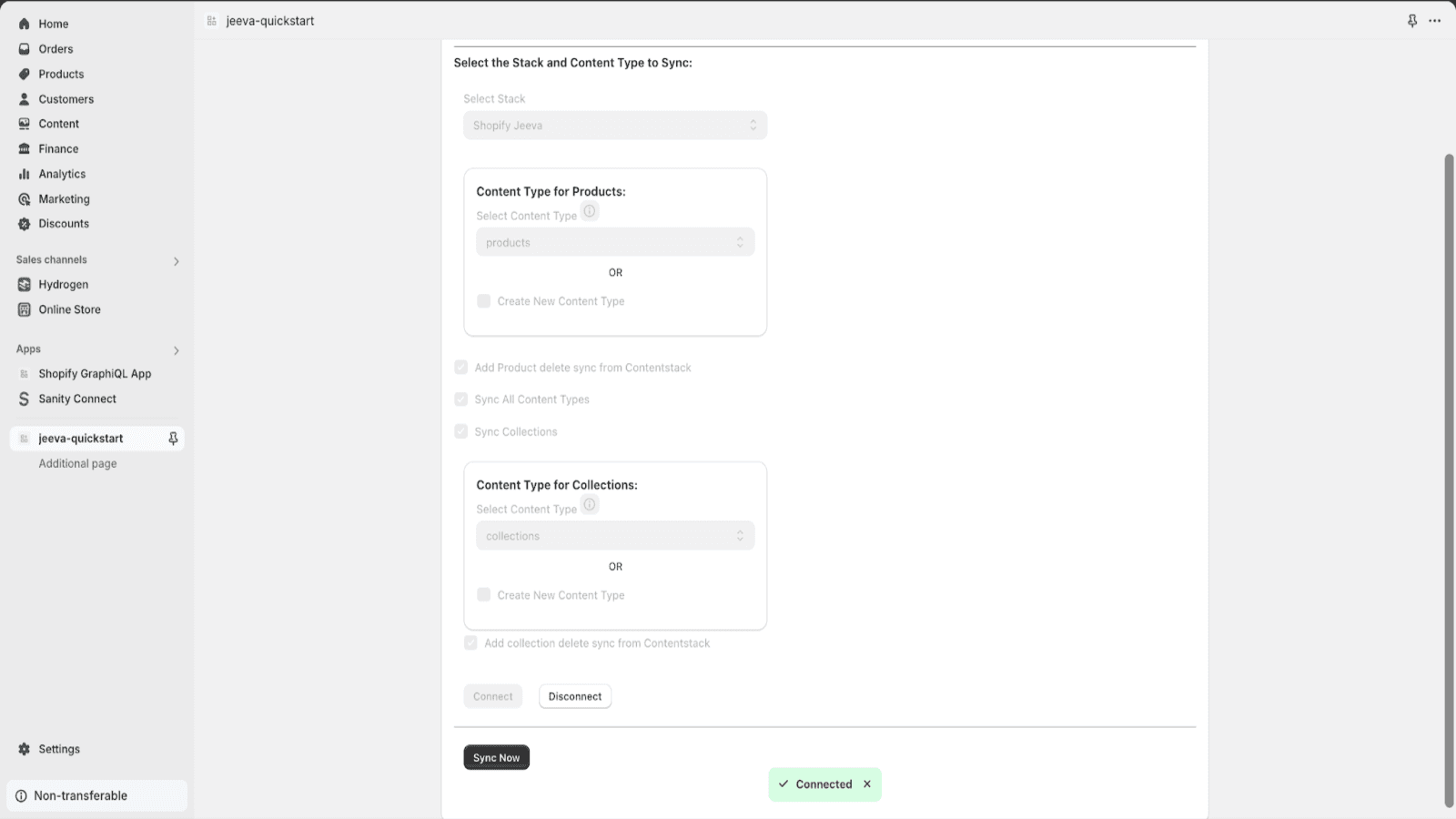Switch to the jeeva-quickstart tab

click(270, 20)
